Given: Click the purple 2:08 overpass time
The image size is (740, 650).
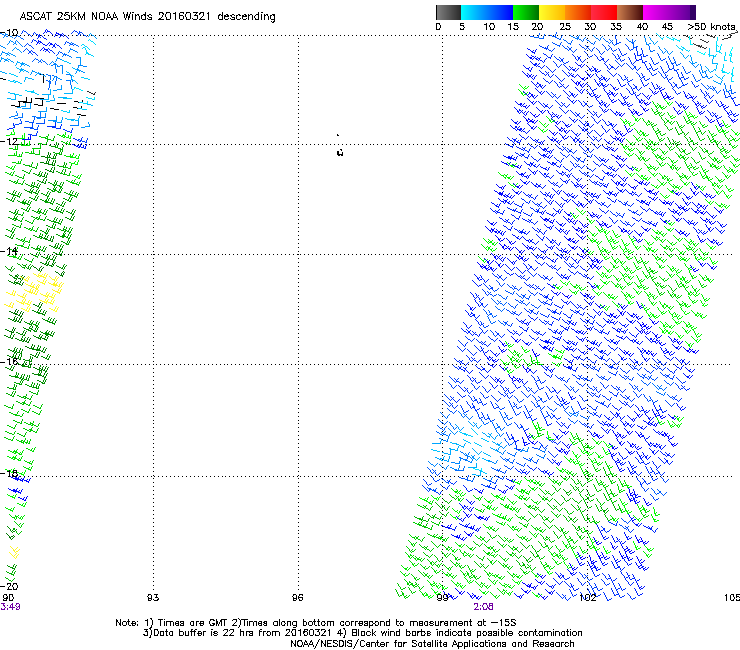Looking at the screenshot, I should click(x=484, y=607).
